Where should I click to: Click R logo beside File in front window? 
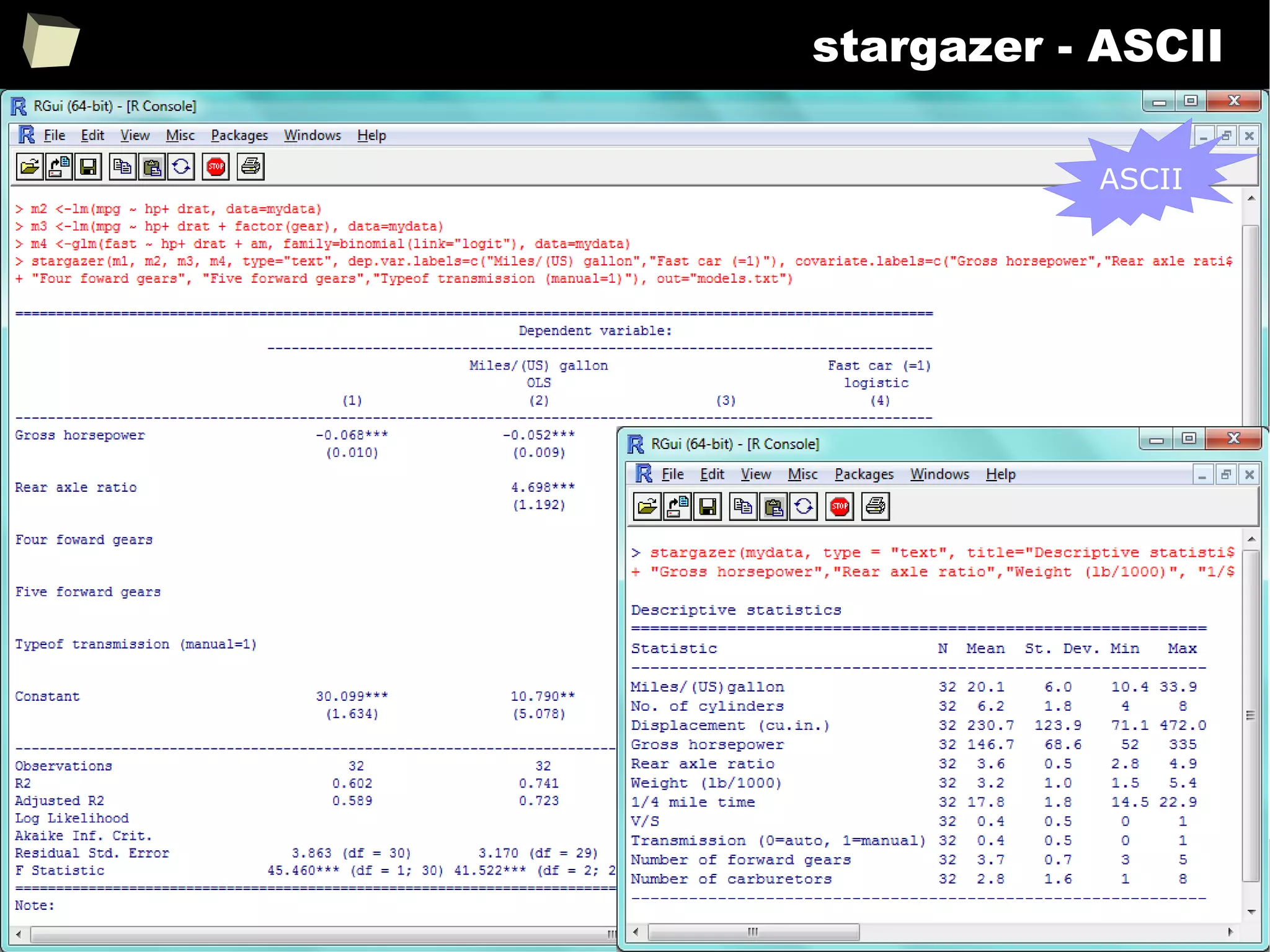click(x=644, y=474)
